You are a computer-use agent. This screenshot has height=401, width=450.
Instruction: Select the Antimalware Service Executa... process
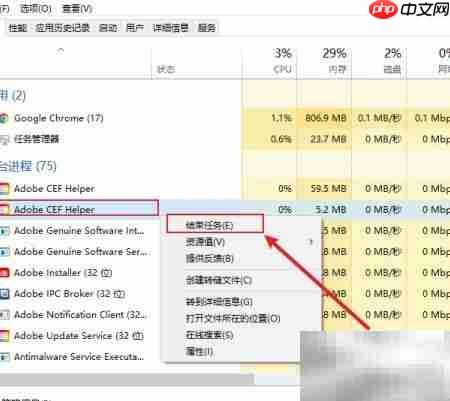[x=79, y=357]
